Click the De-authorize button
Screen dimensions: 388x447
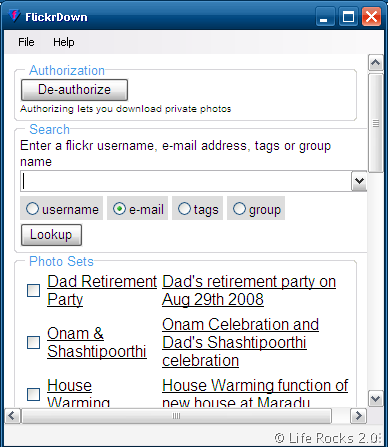(x=74, y=90)
